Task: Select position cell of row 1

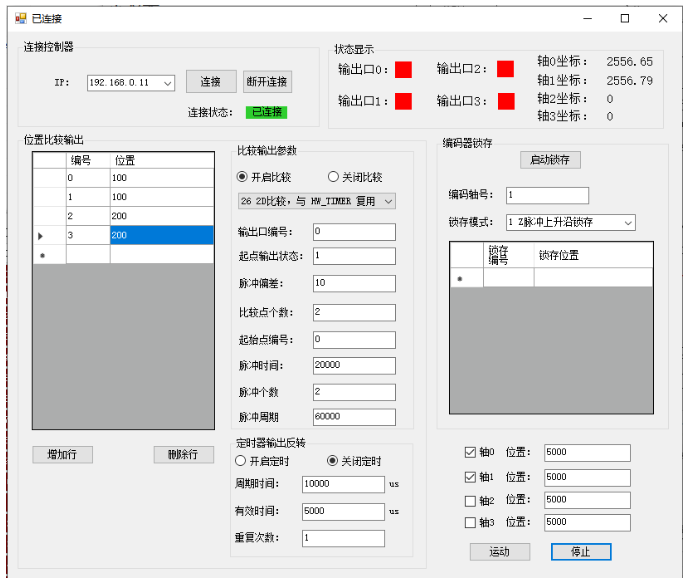Action: tap(162, 197)
